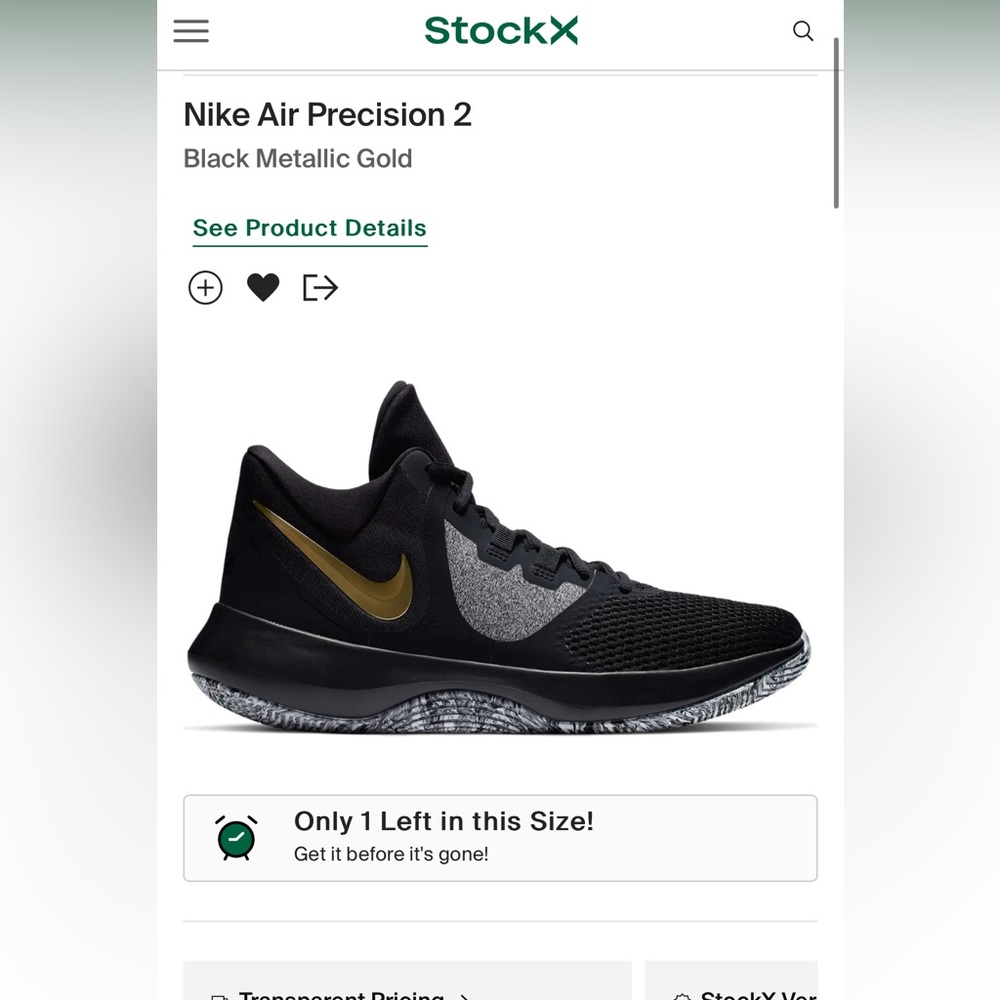The height and width of the screenshot is (1000, 1000).
Task: Open the search function
Action: 803,31
